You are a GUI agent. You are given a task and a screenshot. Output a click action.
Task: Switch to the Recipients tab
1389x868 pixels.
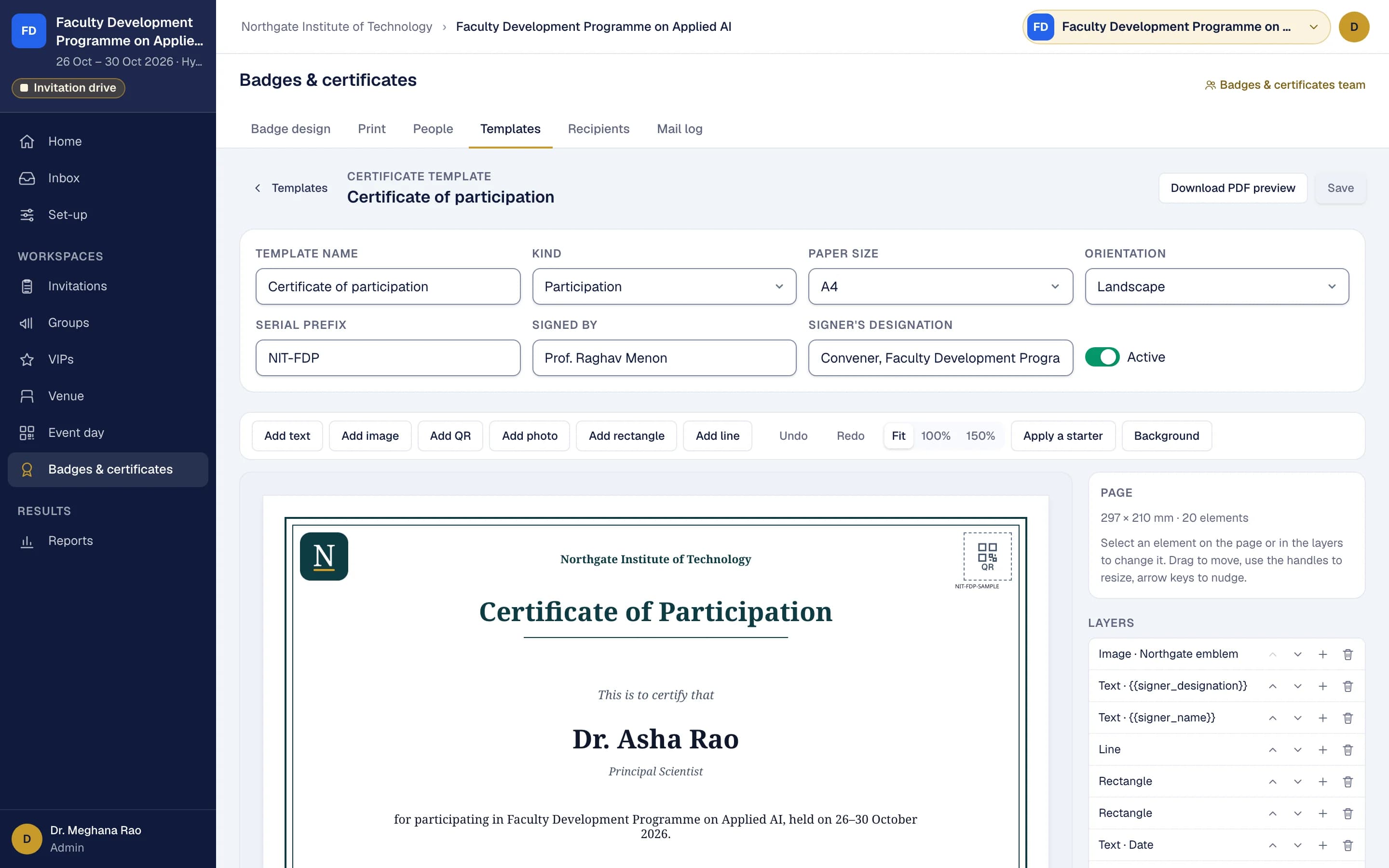pyautogui.click(x=599, y=129)
